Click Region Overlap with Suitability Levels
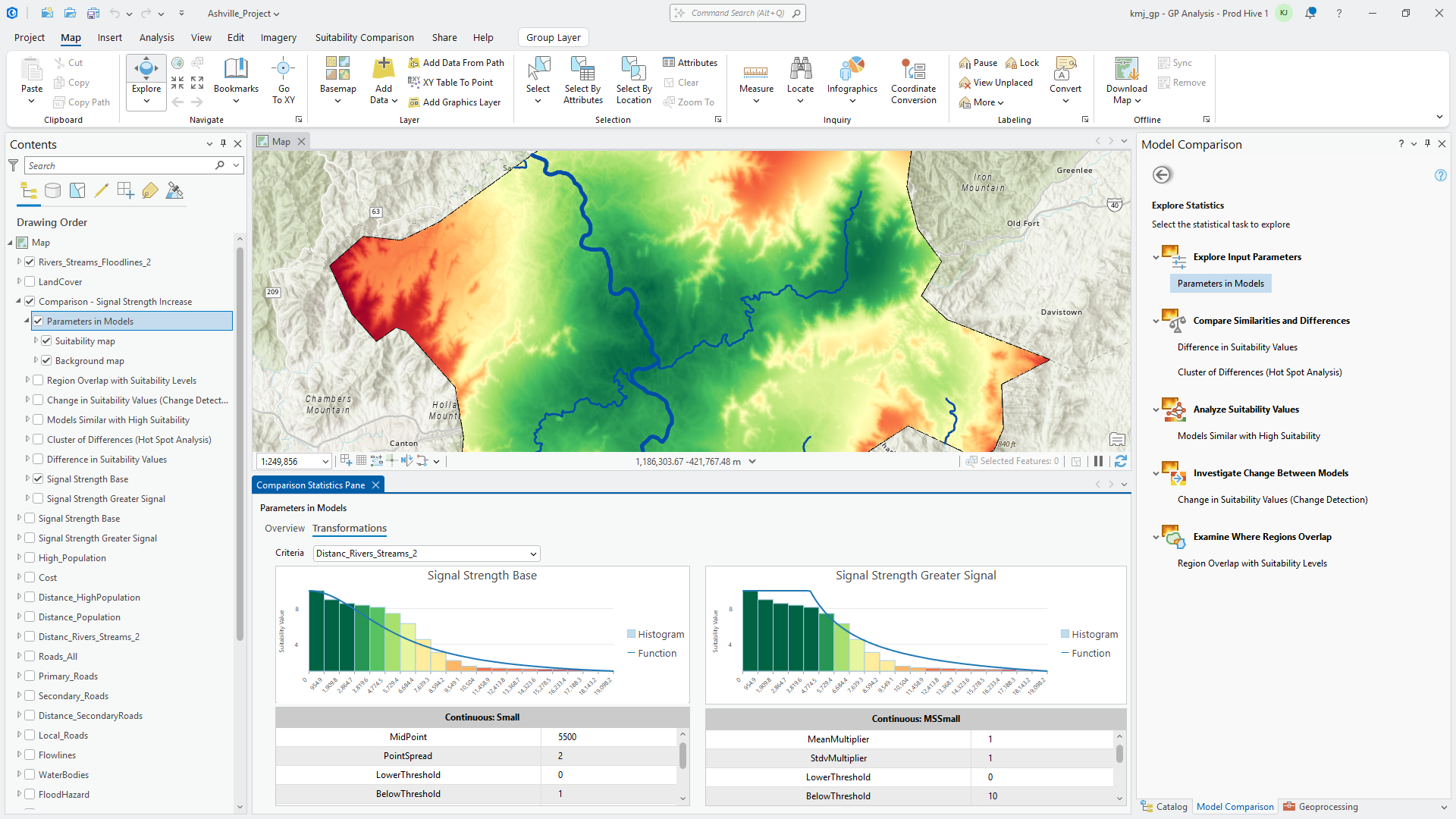 pos(1251,563)
